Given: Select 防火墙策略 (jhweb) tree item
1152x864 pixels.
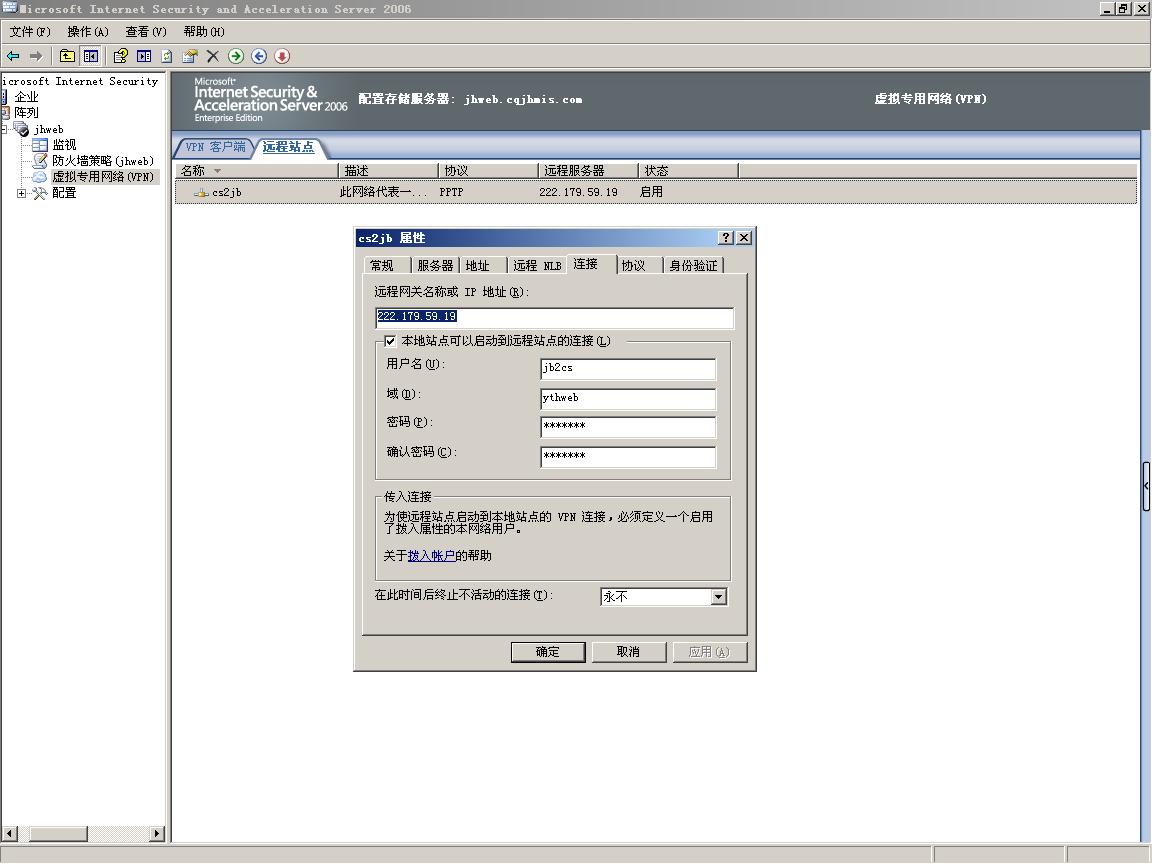Looking at the screenshot, I should click(x=103, y=161).
